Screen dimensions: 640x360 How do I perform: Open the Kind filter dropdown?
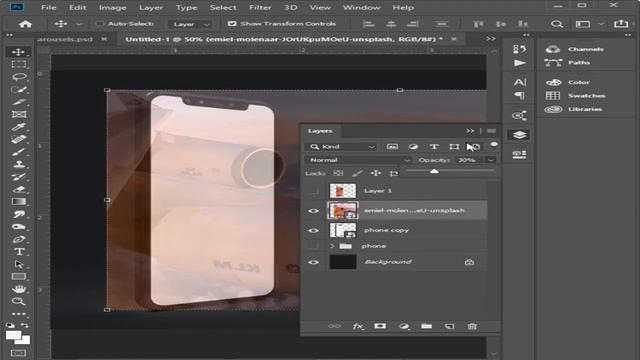341,147
